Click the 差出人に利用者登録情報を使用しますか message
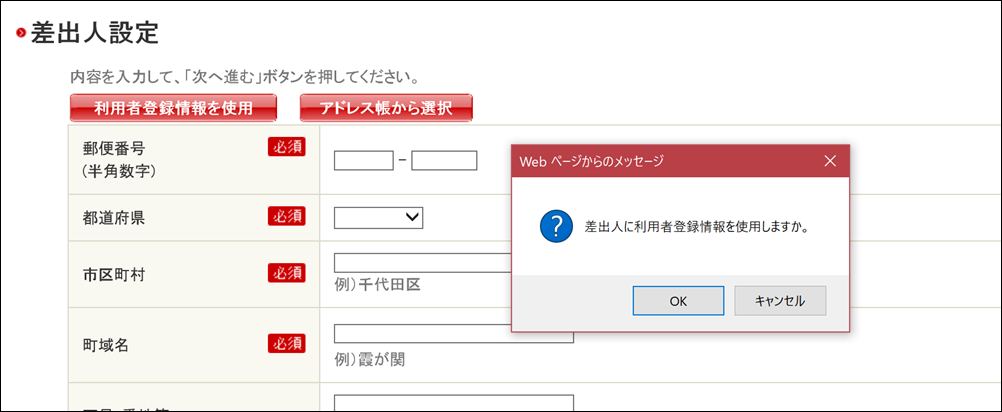Viewport: 1002px width, 412px height. 697,227
